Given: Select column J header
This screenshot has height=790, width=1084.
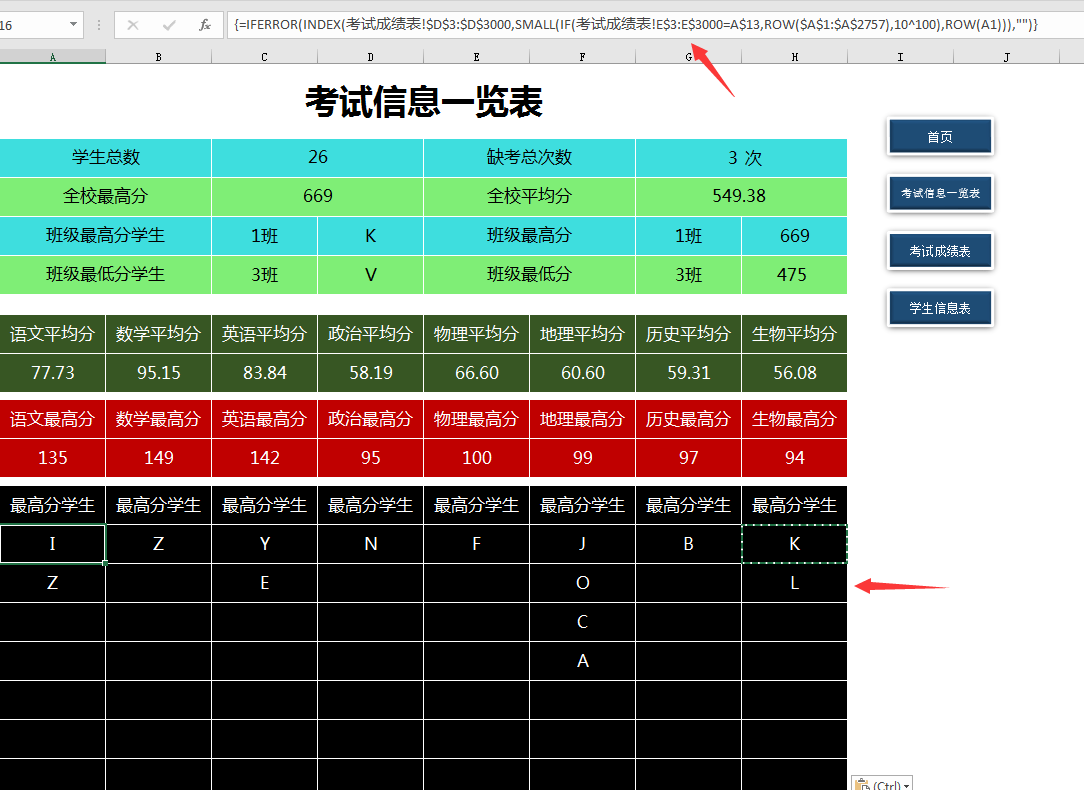Looking at the screenshot, I should tap(1006, 57).
